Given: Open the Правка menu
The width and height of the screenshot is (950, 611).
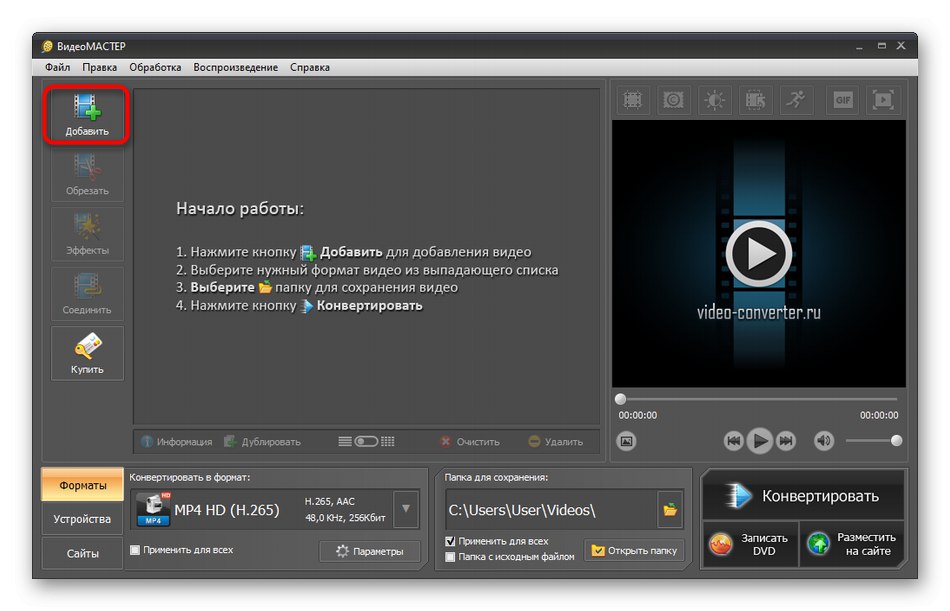Looking at the screenshot, I should tap(99, 67).
